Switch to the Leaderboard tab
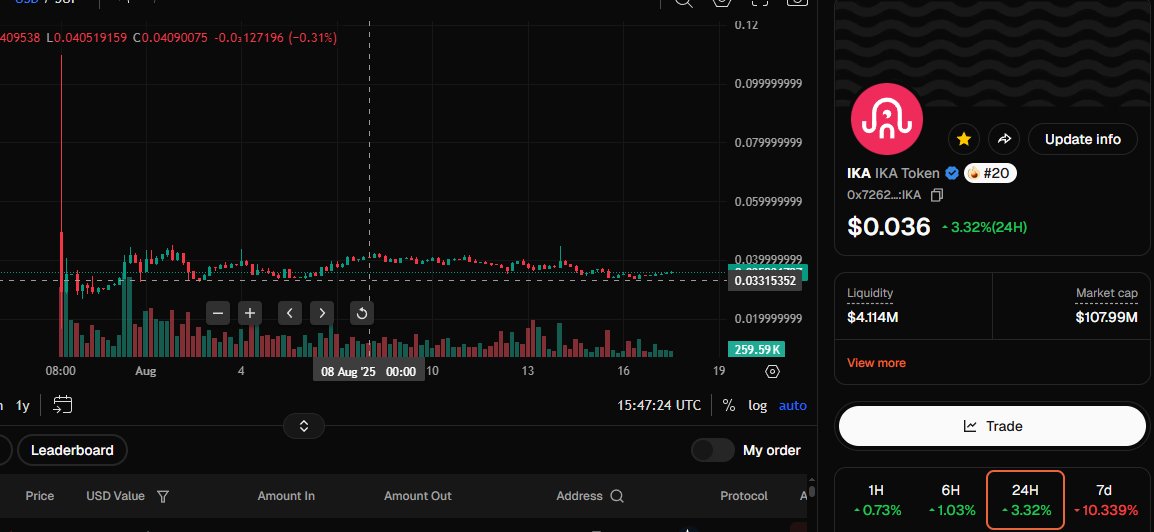 pos(72,450)
